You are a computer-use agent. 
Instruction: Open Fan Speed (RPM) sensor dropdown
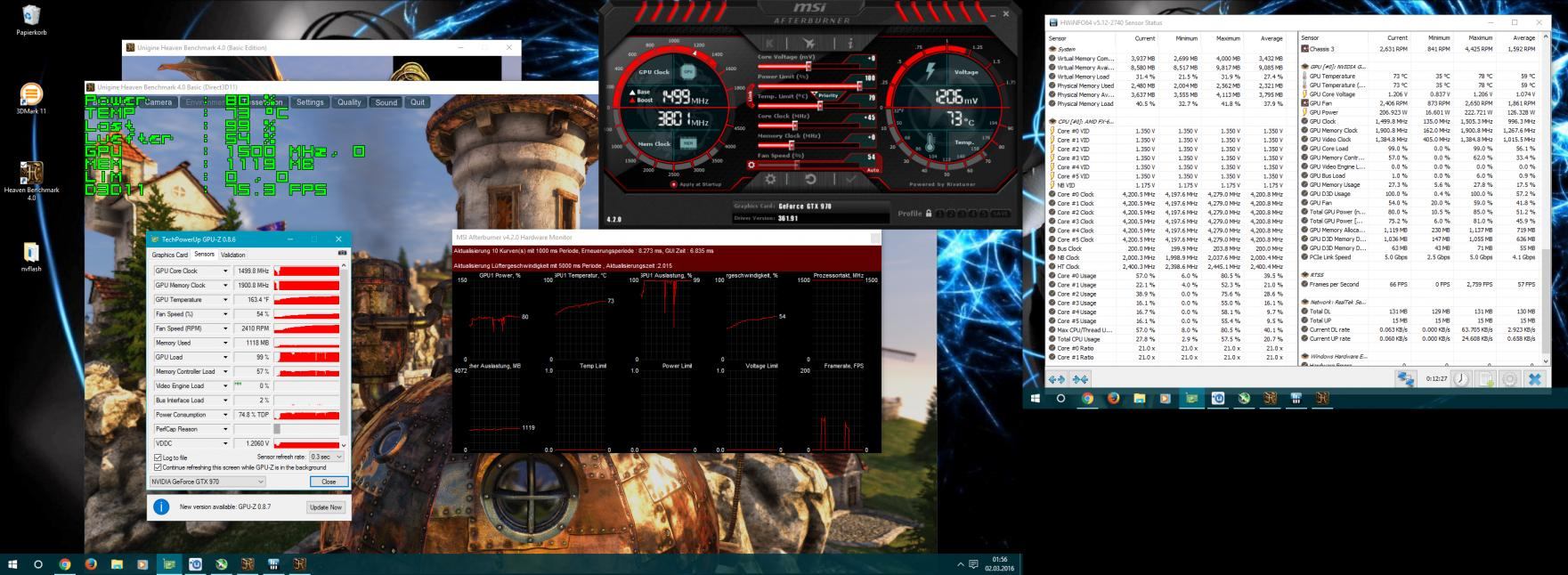point(225,328)
